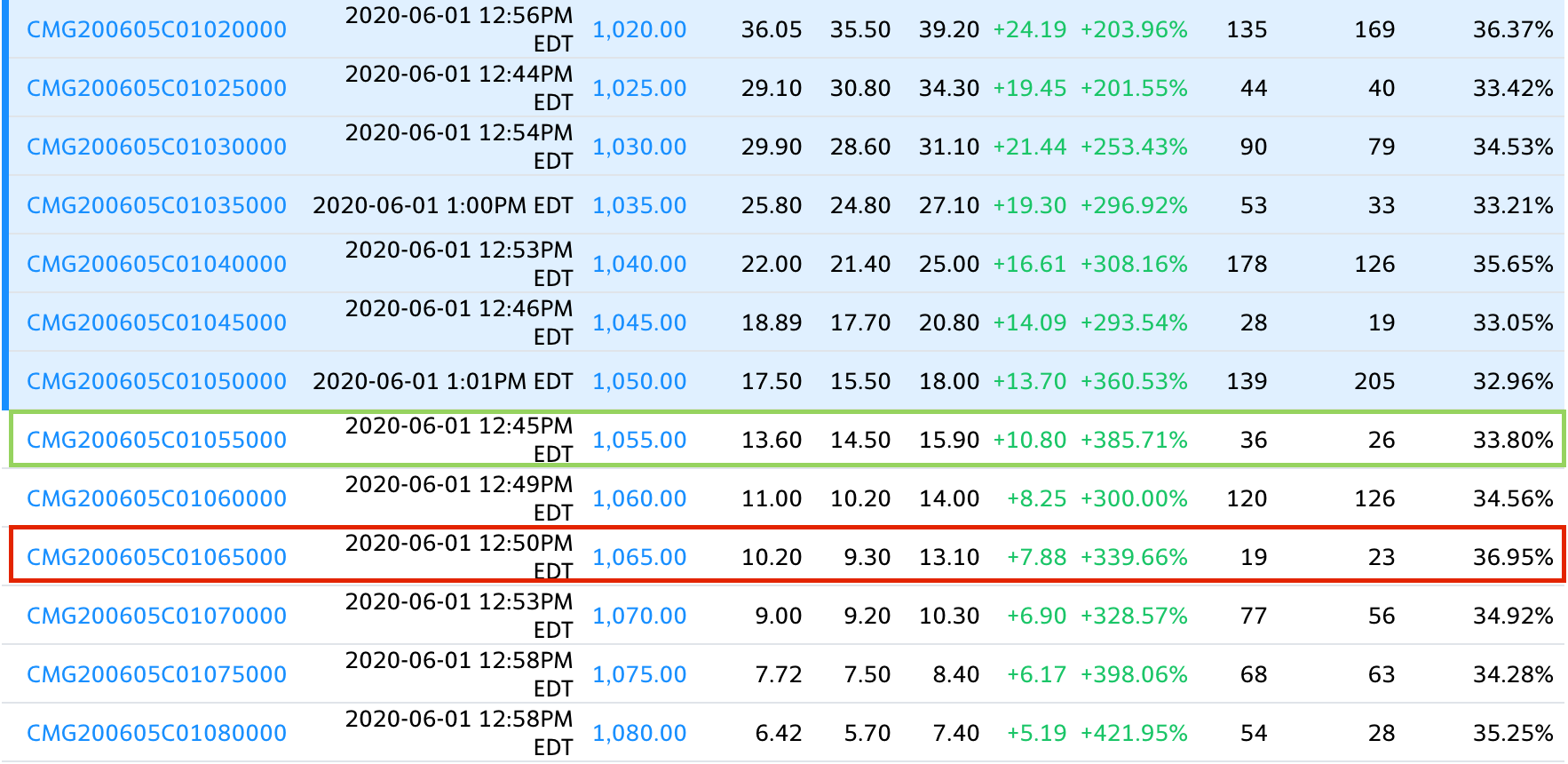Open contract CMG200605C01070000

click(x=156, y=616)
